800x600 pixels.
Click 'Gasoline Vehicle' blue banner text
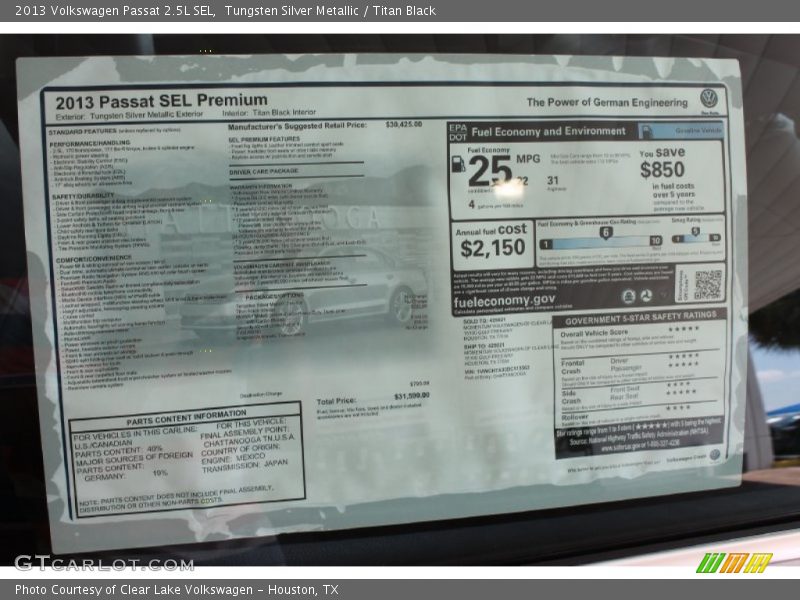pyautogui.click(x=697, y=131)
